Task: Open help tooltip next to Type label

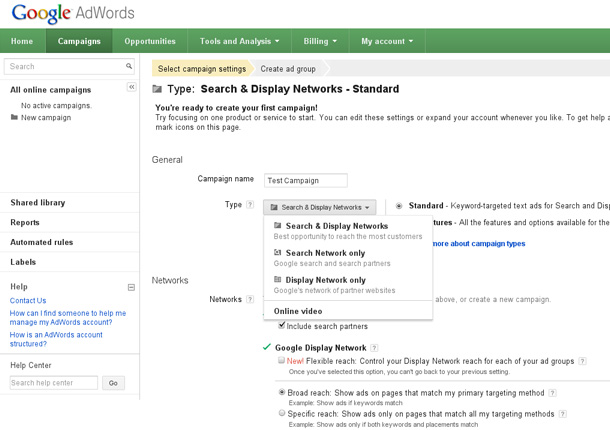Action: tap(250, 204)
